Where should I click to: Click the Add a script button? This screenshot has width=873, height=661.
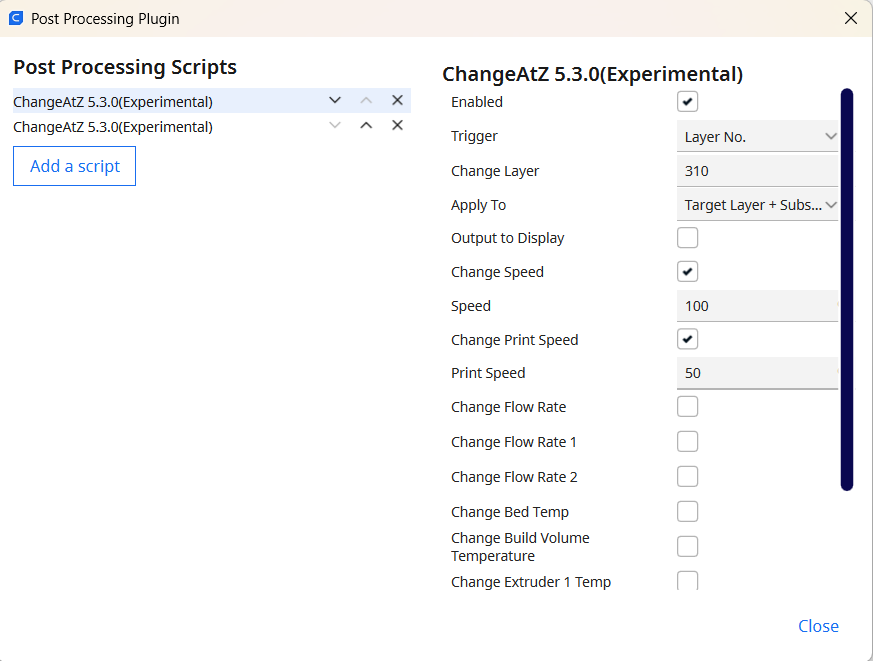(x=74, y=166)
